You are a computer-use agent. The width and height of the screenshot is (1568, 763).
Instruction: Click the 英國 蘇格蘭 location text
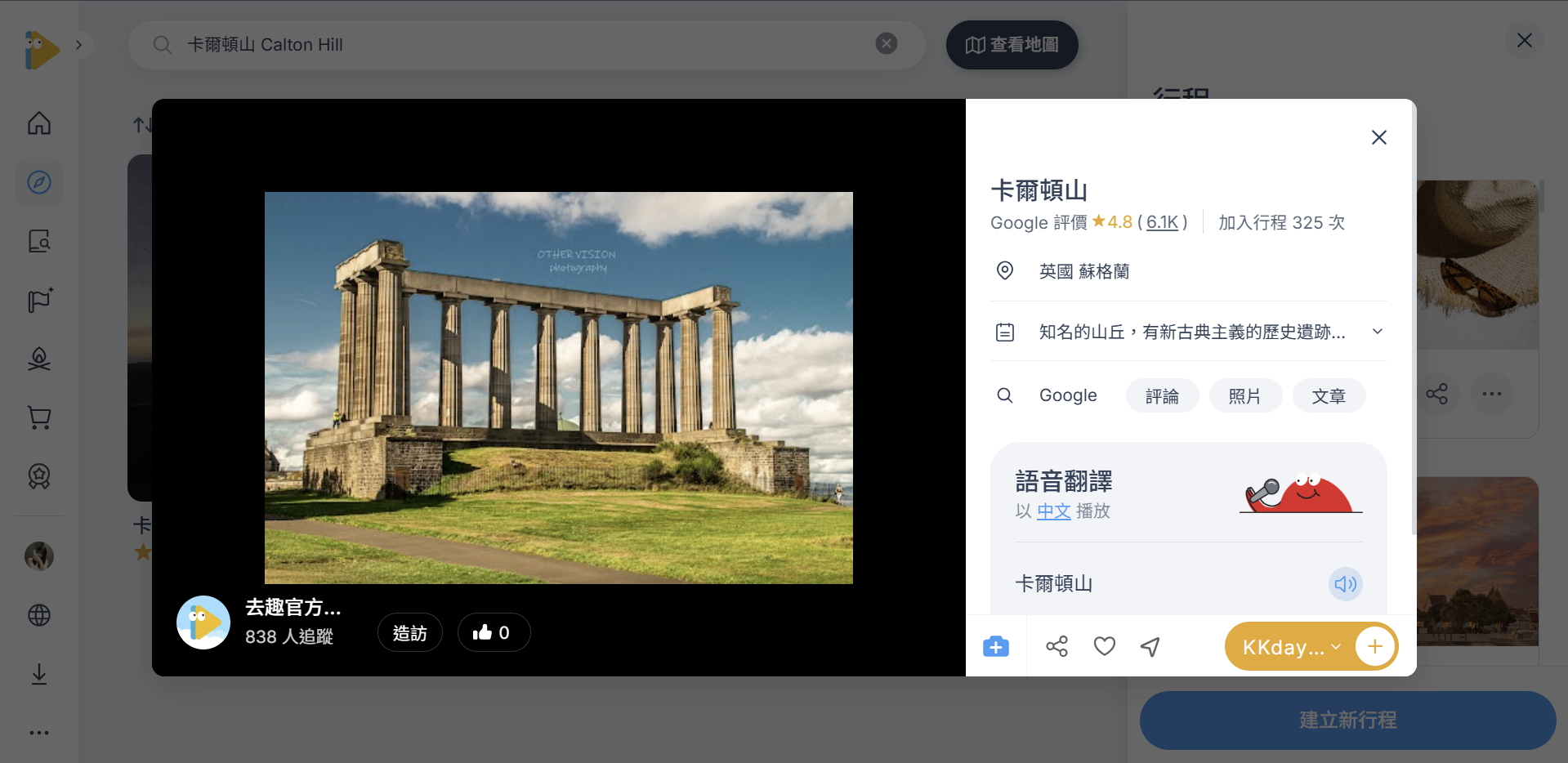1084,271
